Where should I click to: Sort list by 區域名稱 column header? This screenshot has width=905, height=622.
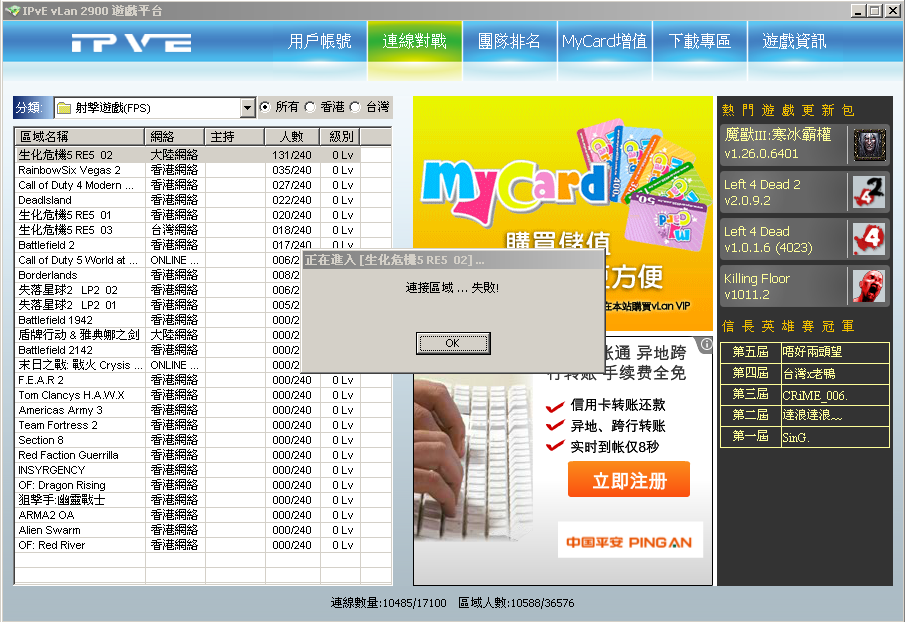[x=80, y=136]
